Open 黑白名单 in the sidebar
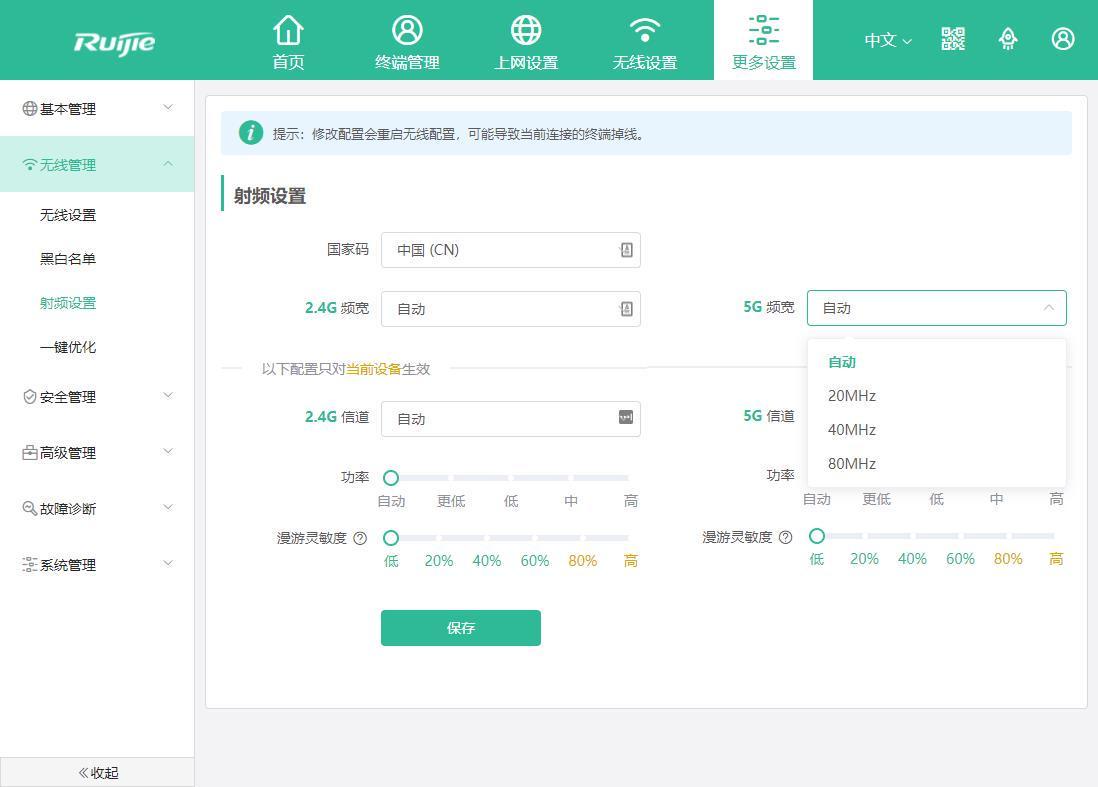Viewport: 1098px width, 787px height. click(68, 259)
